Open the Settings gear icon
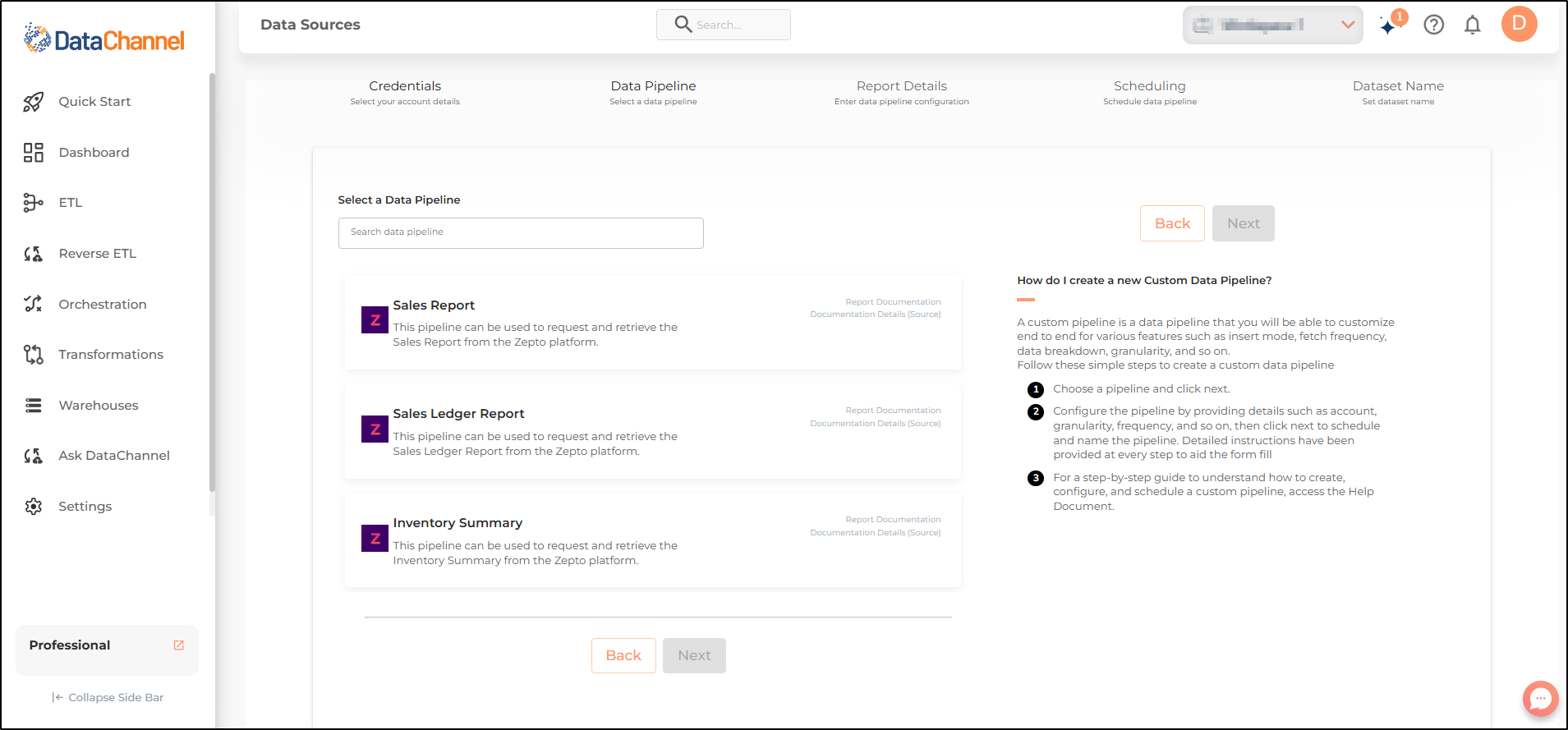Screen dimensions: 1568x730 [33, 507]
